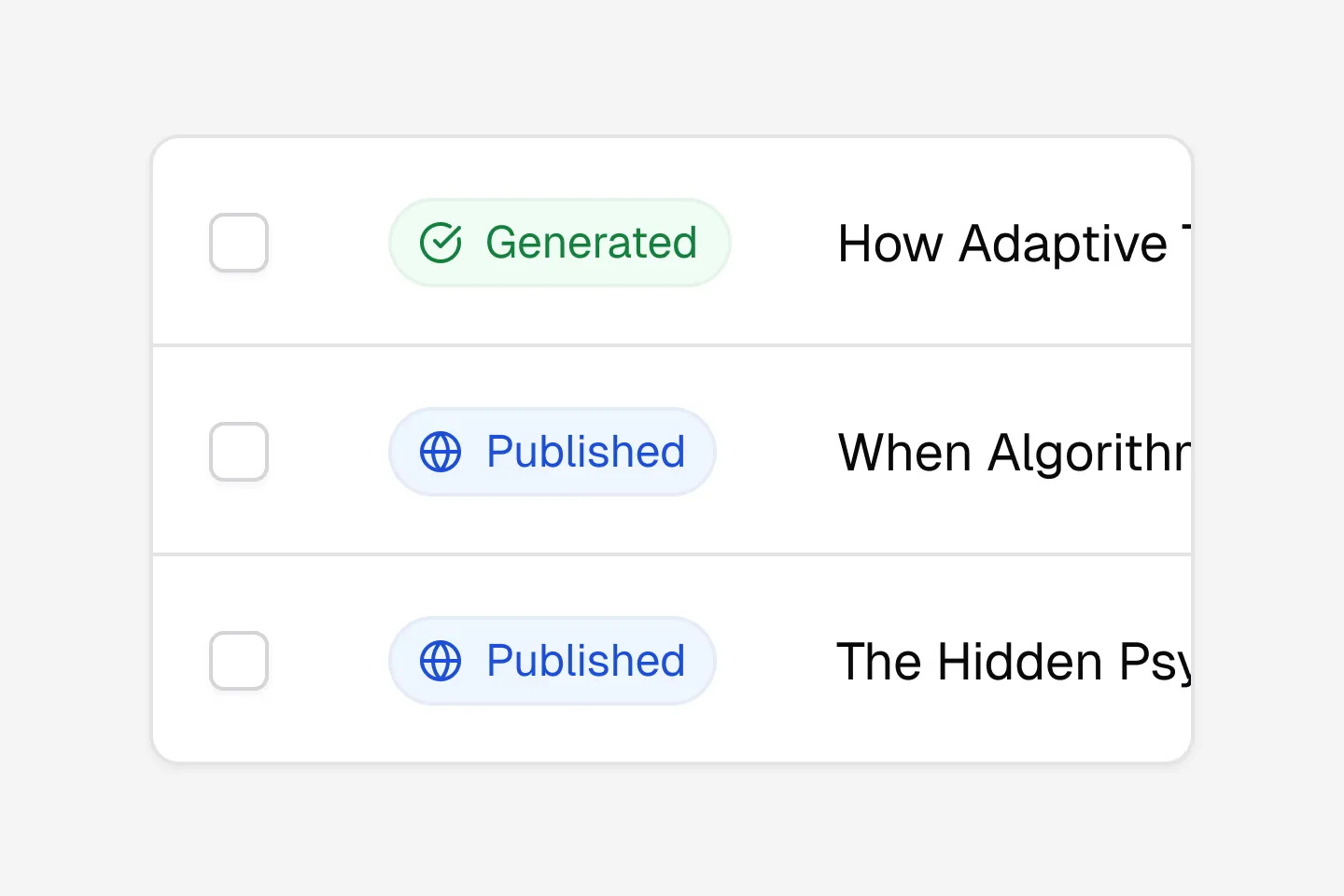Click The Hidden Psy article title
Viewport: 1344px width, 896px height.
tap(1008, 662)
